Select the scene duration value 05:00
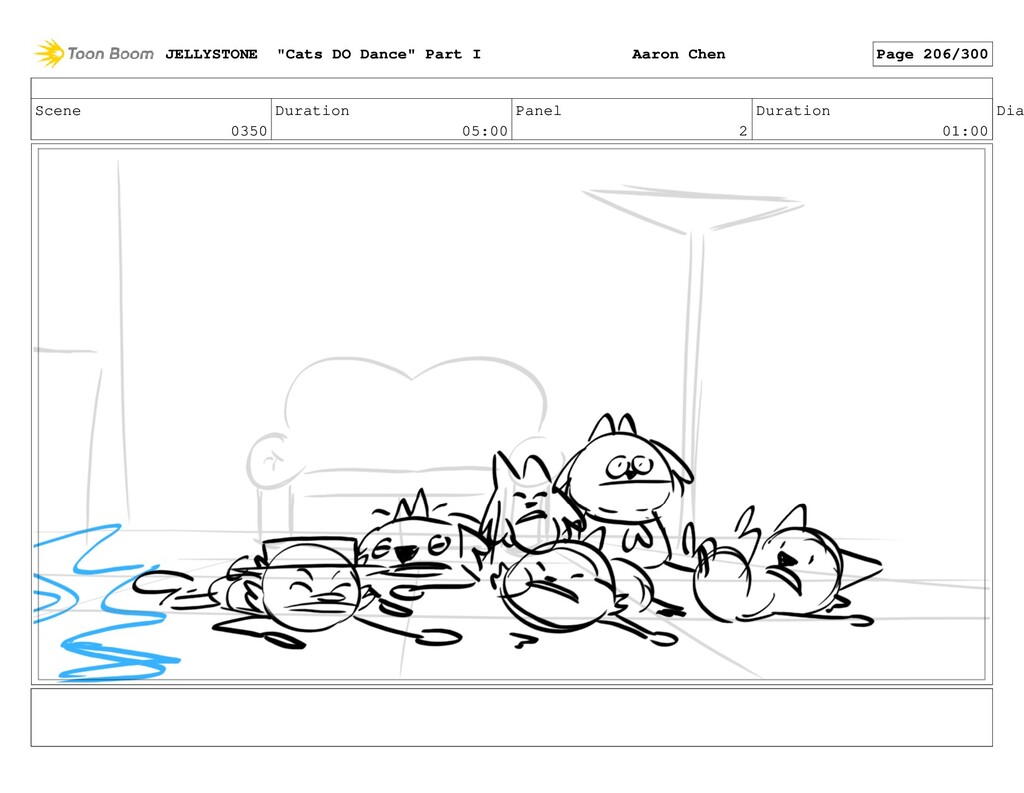The width and height of the screenshot is (1024, 793). click(x=485, y=131)
